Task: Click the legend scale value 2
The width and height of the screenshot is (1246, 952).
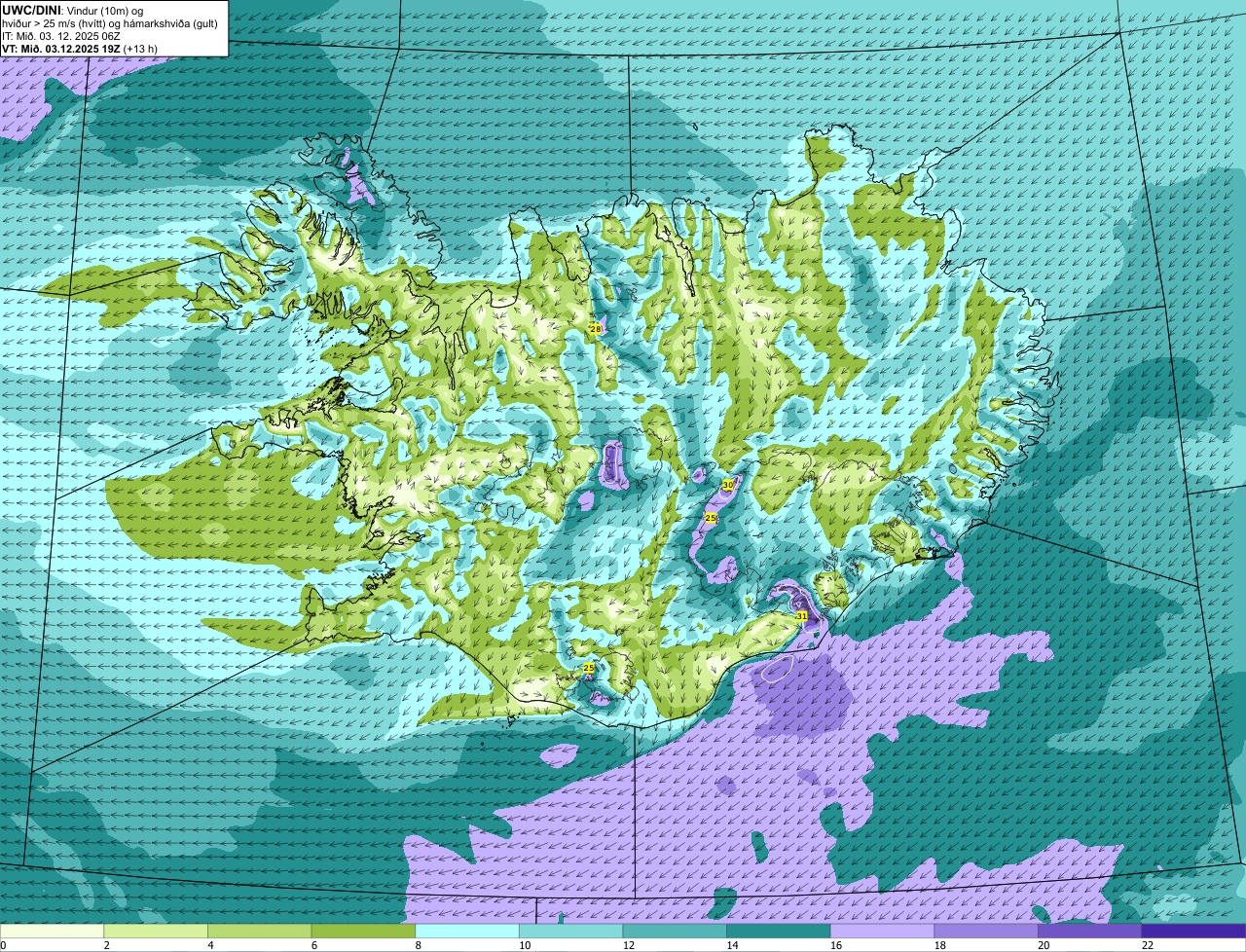Action: (x=106, y=945)
